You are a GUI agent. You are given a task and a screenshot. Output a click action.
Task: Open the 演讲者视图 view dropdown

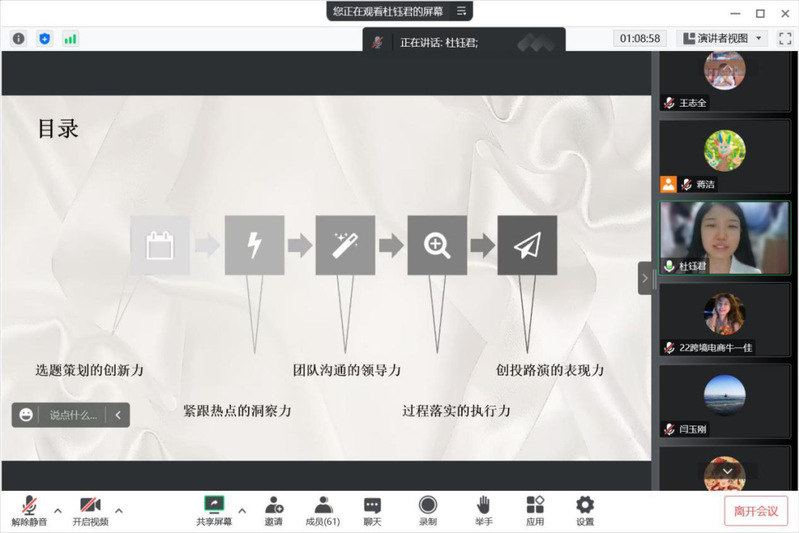pyautogui.click(x=722, y=38)
